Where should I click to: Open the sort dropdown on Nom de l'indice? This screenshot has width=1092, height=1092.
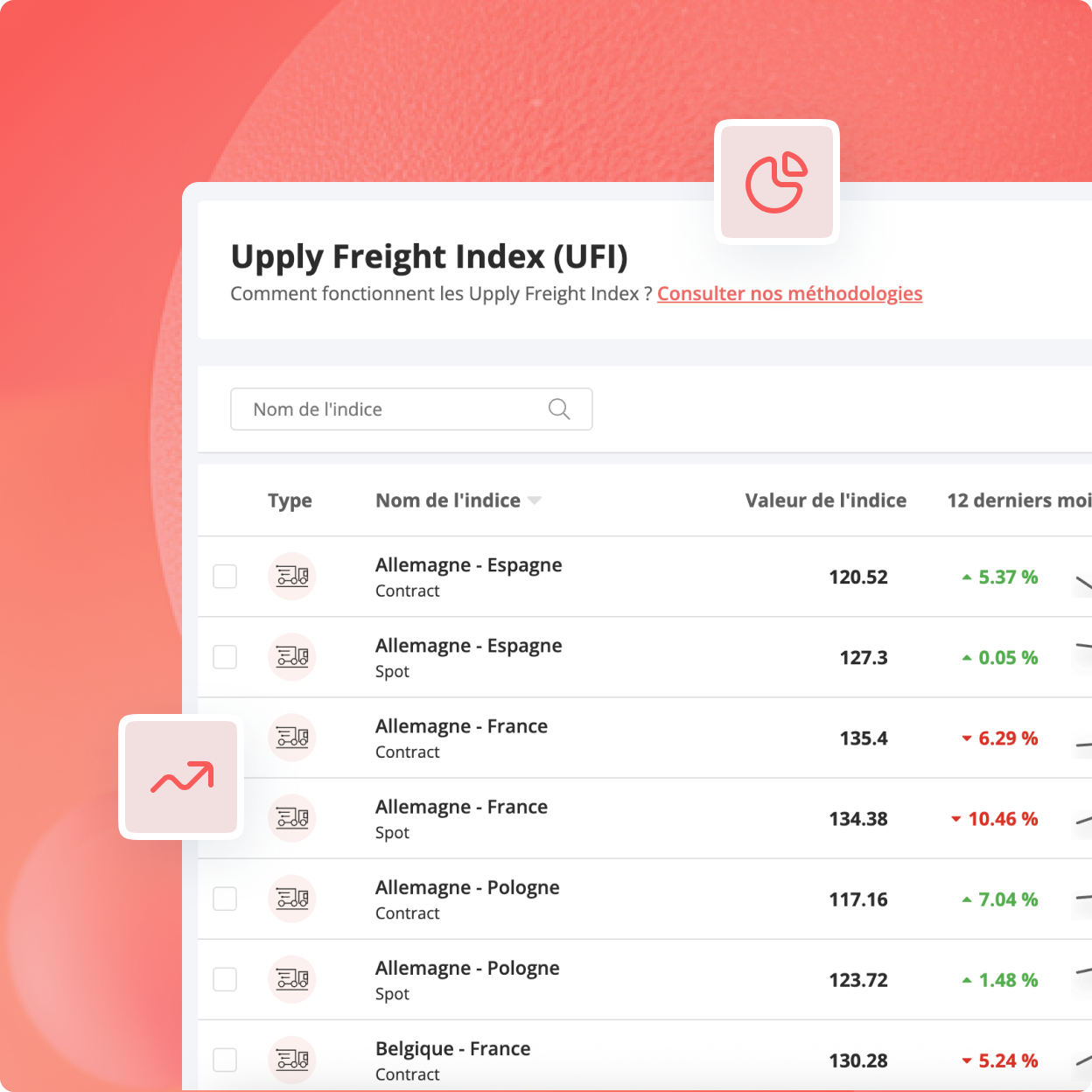pyautogui.click(x=536, y=500)
